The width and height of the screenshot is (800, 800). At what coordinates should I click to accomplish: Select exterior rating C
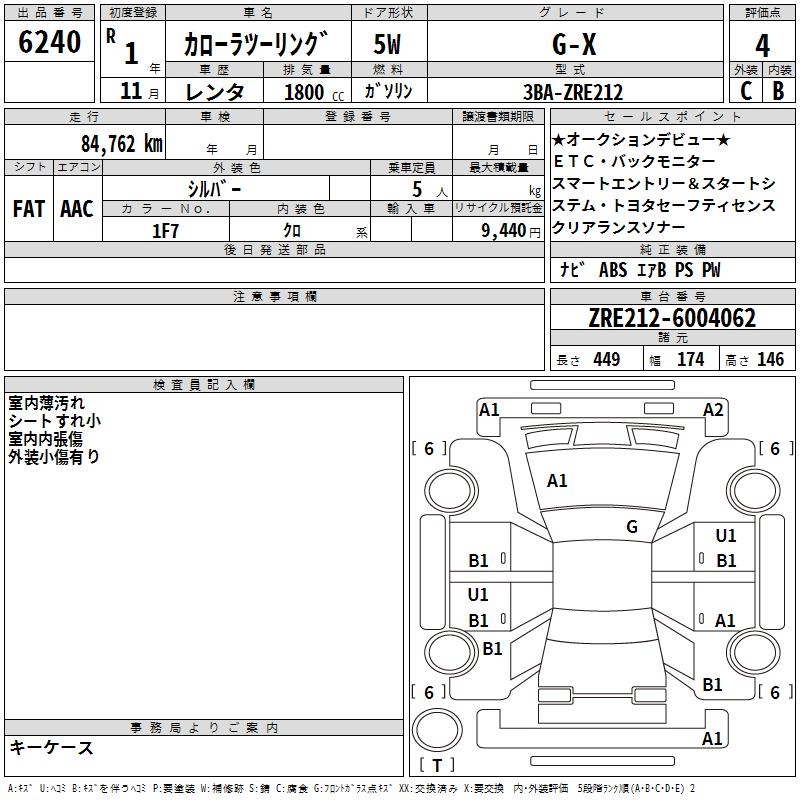click(x=746, y=91)
